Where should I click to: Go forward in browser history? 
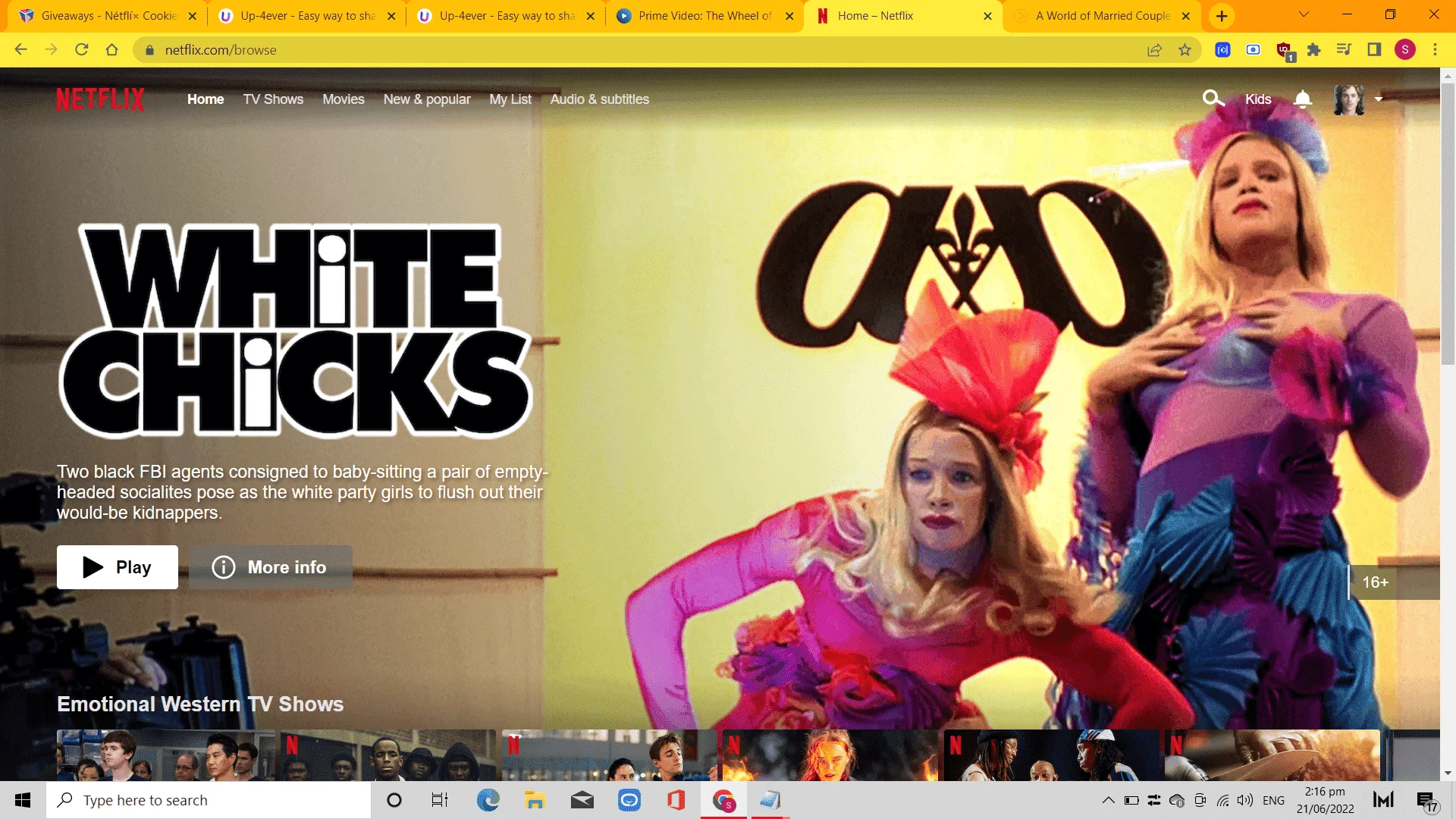51,49
